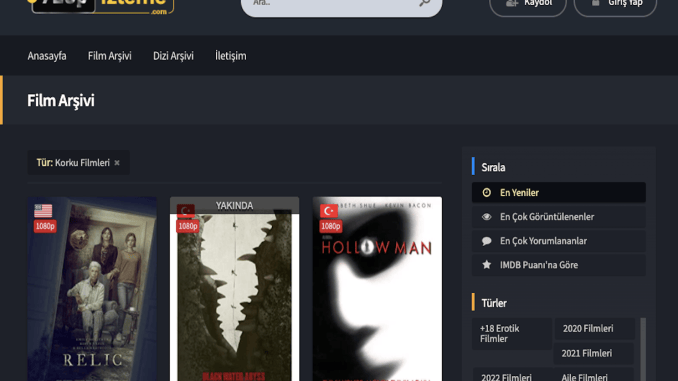Select the 2021 Filmleri genre

[593, 353]
